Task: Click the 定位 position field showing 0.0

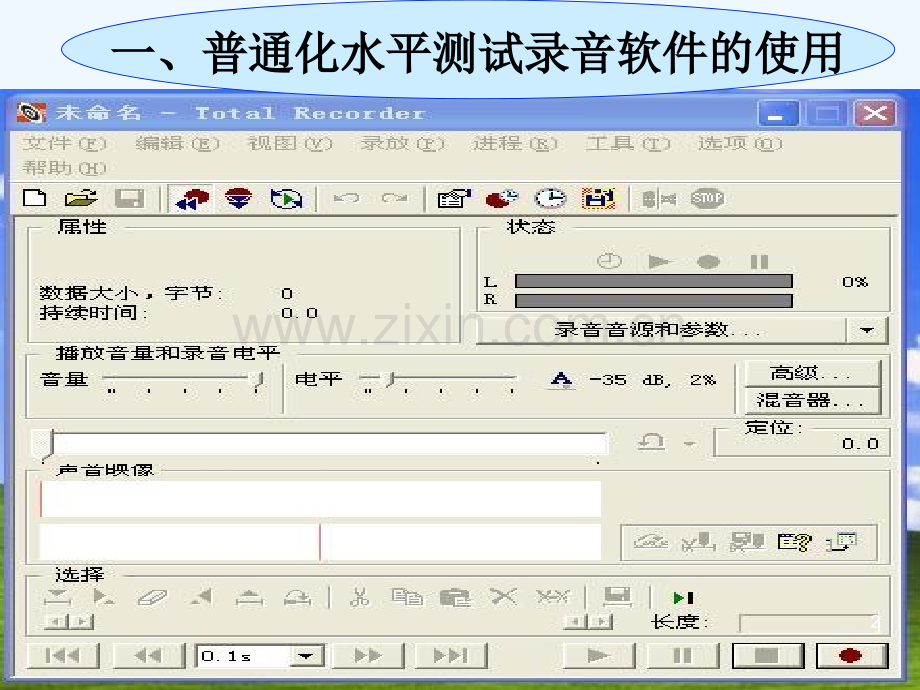Action: (801, 444)
